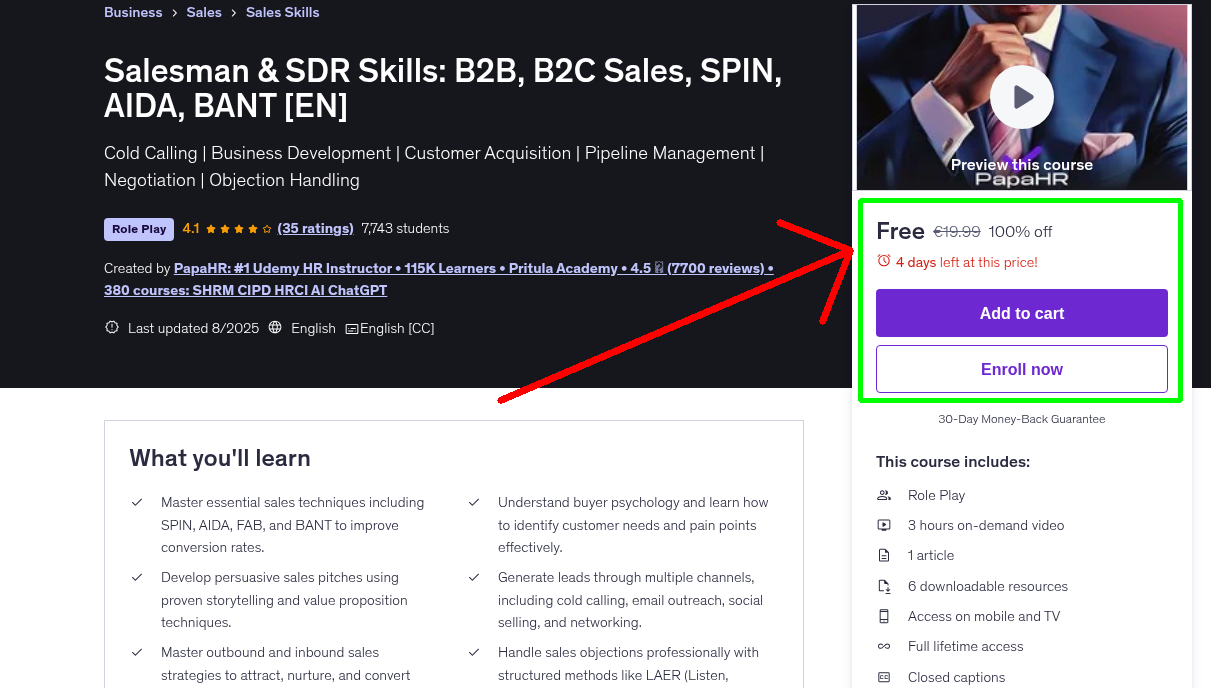Click the globe language icon
Screen dimensions: 1211x688
[x=275, y=328]
